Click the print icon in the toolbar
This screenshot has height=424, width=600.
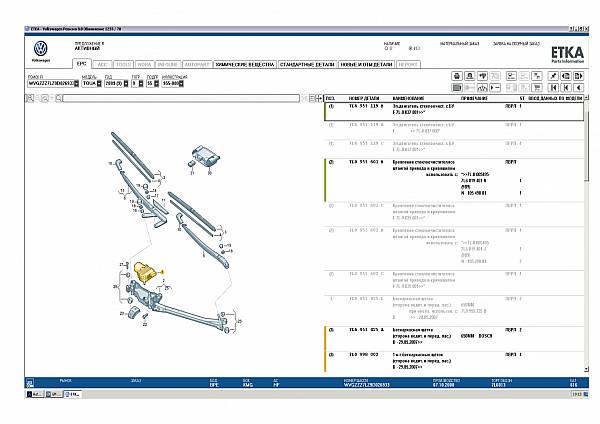457,75
